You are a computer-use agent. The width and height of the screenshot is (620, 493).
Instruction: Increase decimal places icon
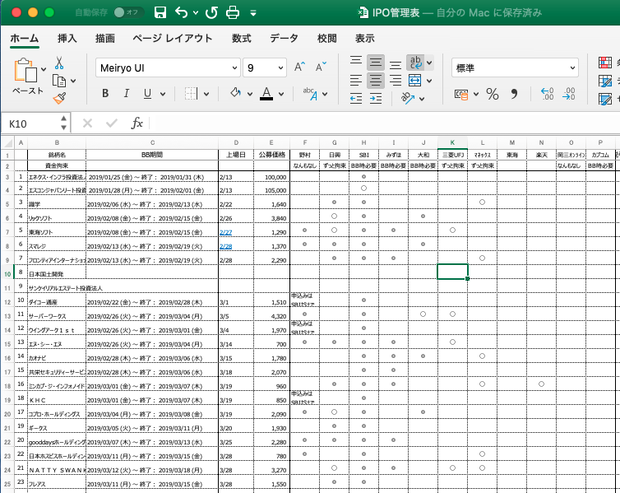547,94
